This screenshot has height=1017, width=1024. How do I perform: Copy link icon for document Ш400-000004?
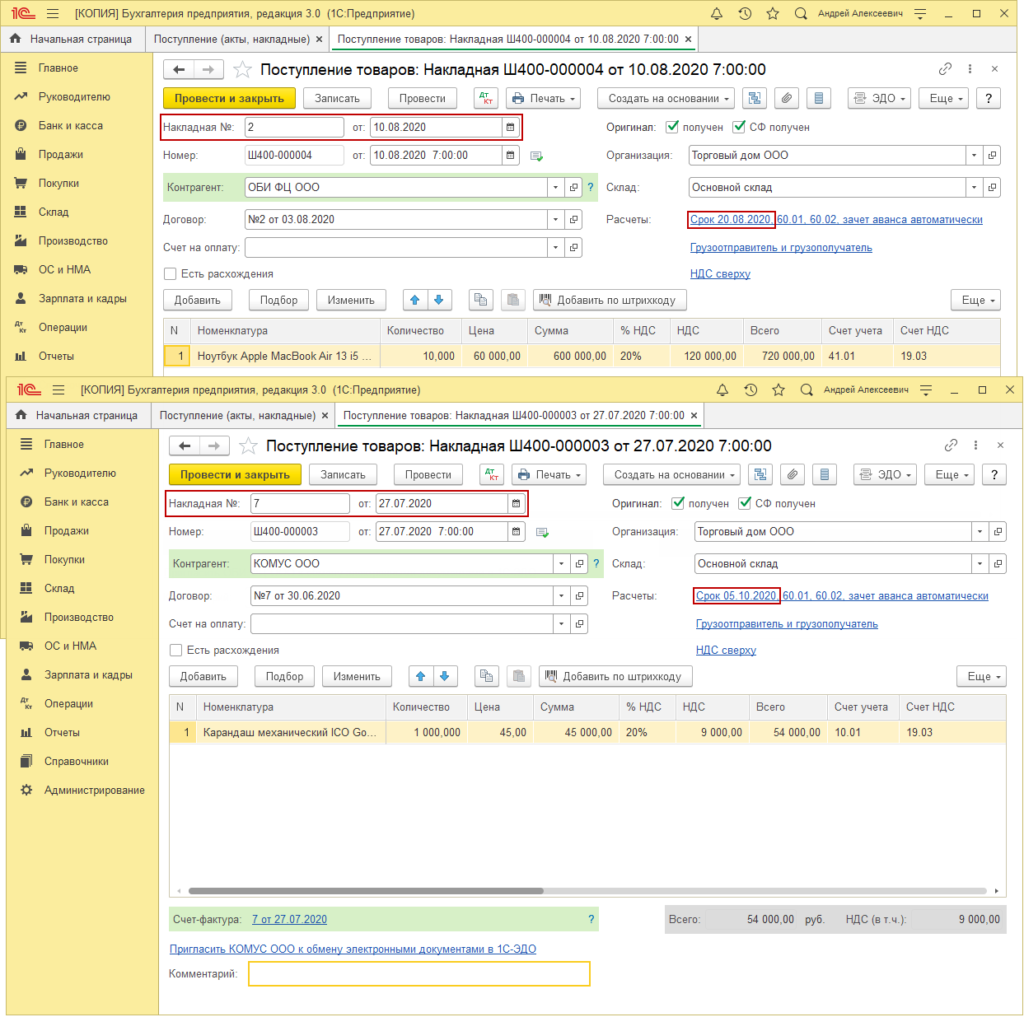pos(945,69)
